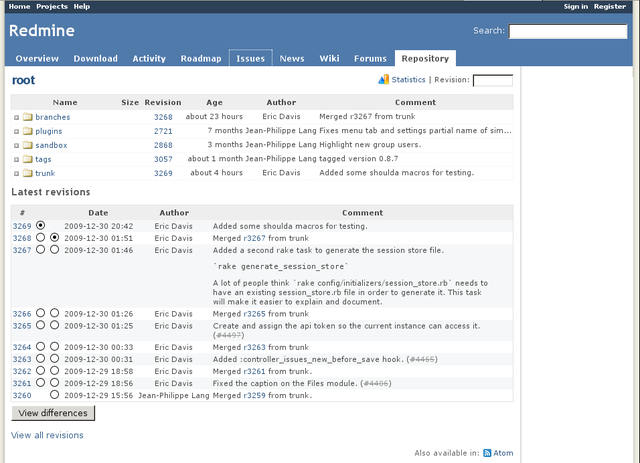The image size is (640, 463).
Task: Select second radio button for revision 3267
Action: pyautogui.click(x=55, y=249)
